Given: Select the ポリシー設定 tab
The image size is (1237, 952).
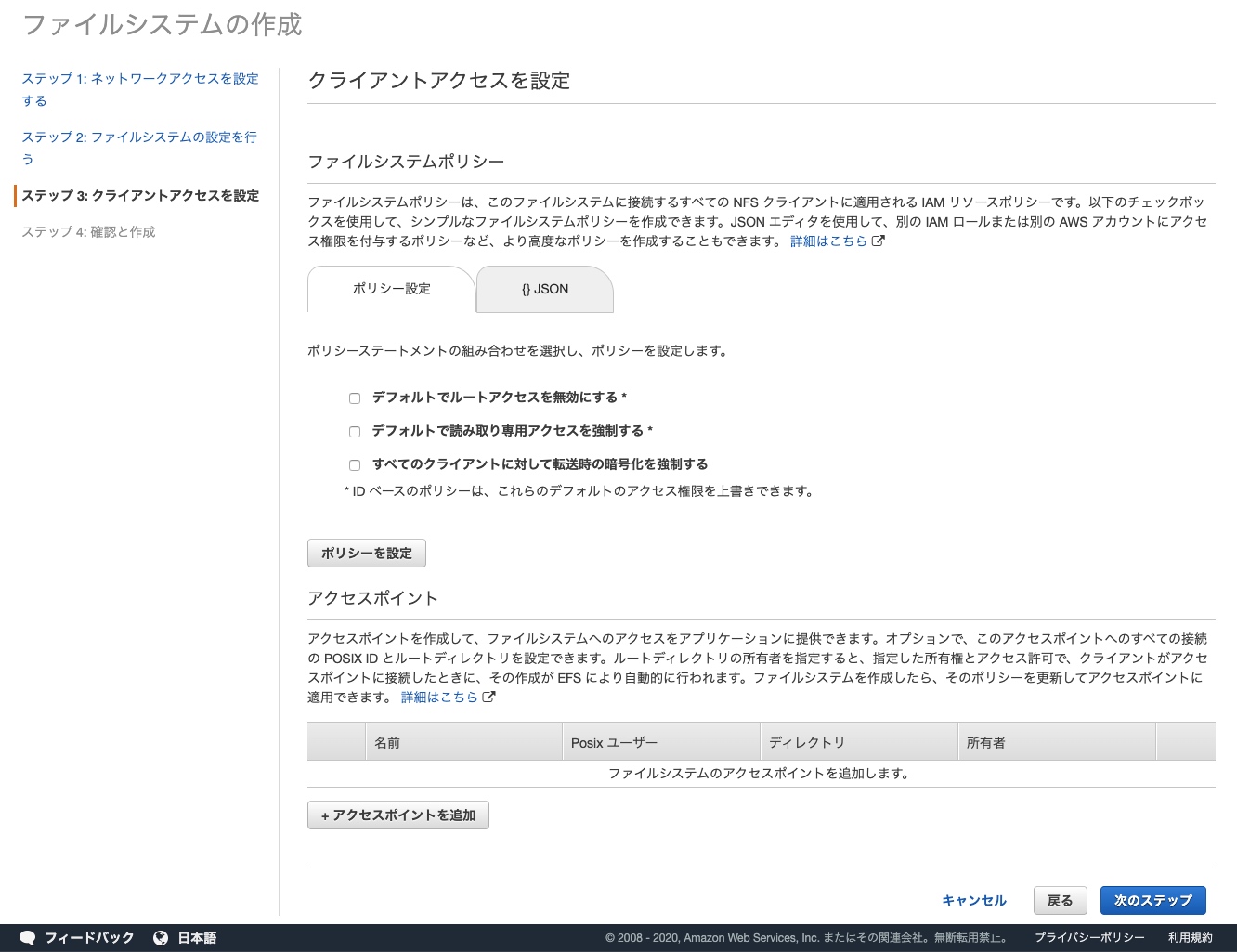Looking at the screenshot, I should pos(391,290).
